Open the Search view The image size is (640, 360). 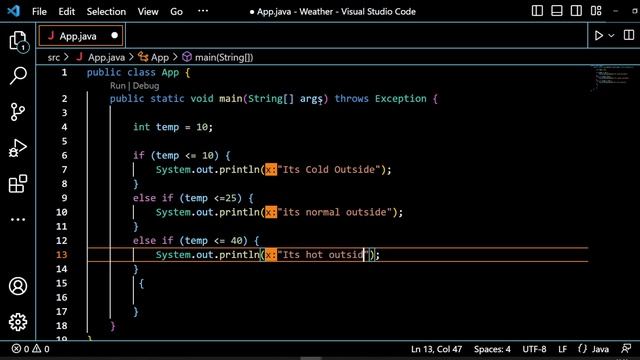click(18, 76)
